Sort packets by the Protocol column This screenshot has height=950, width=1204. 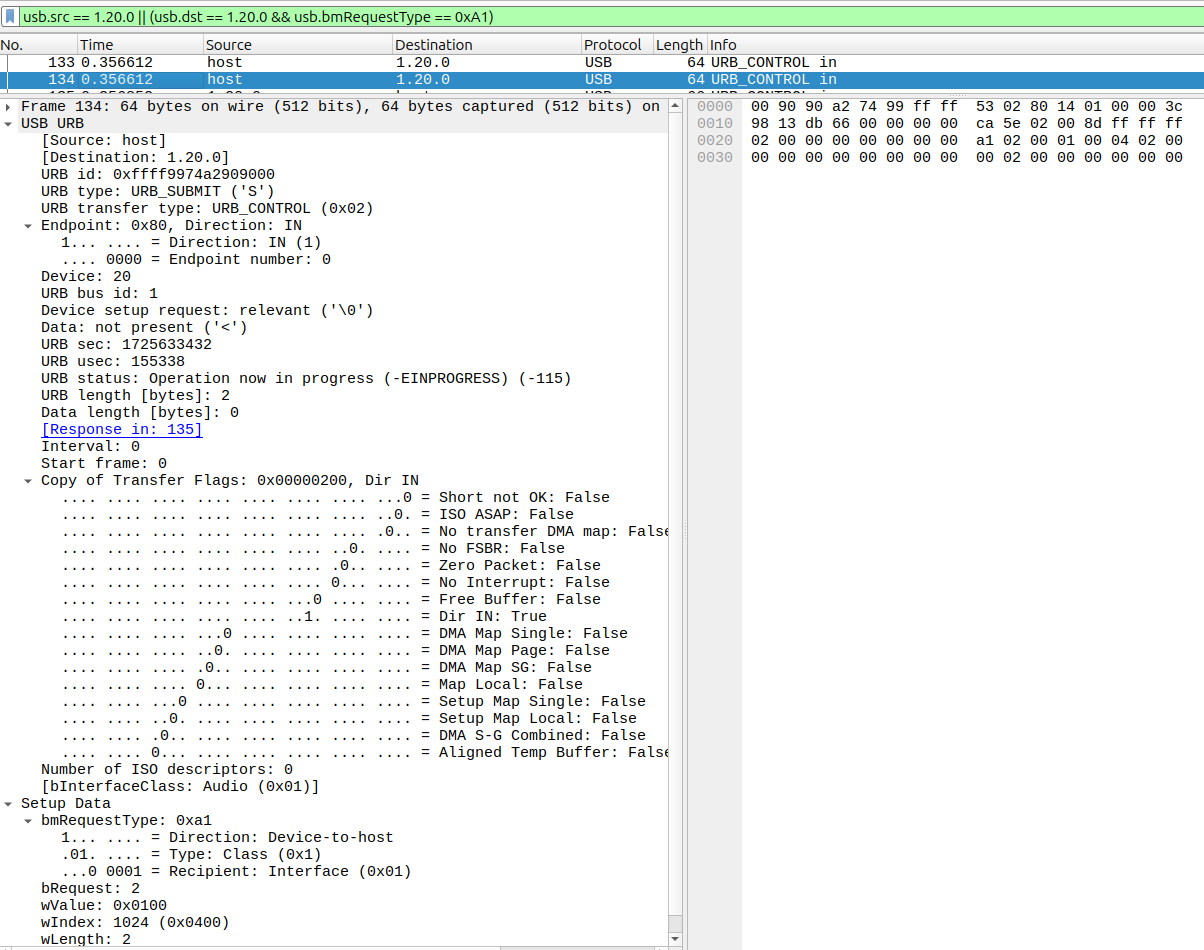[615, 44]
